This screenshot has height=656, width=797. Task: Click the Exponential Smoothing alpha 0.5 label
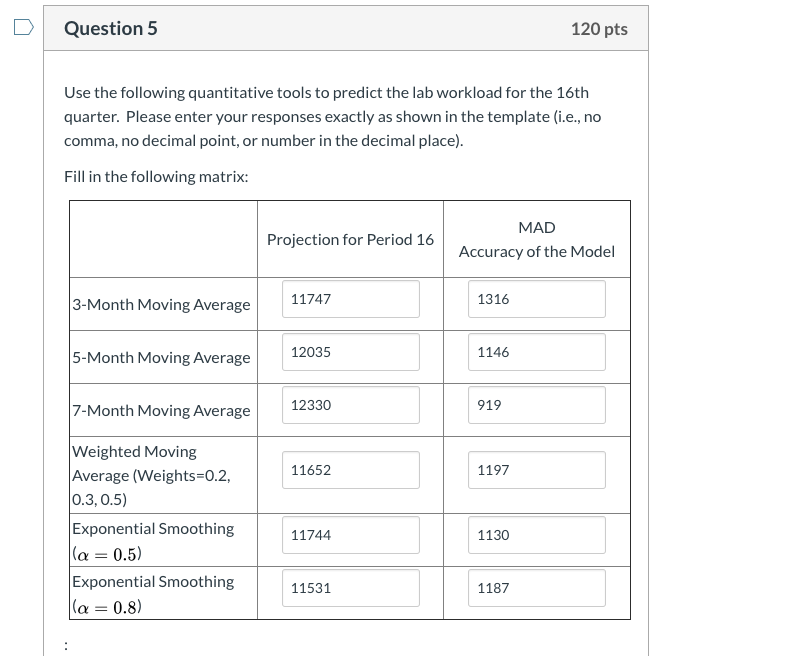153,541
